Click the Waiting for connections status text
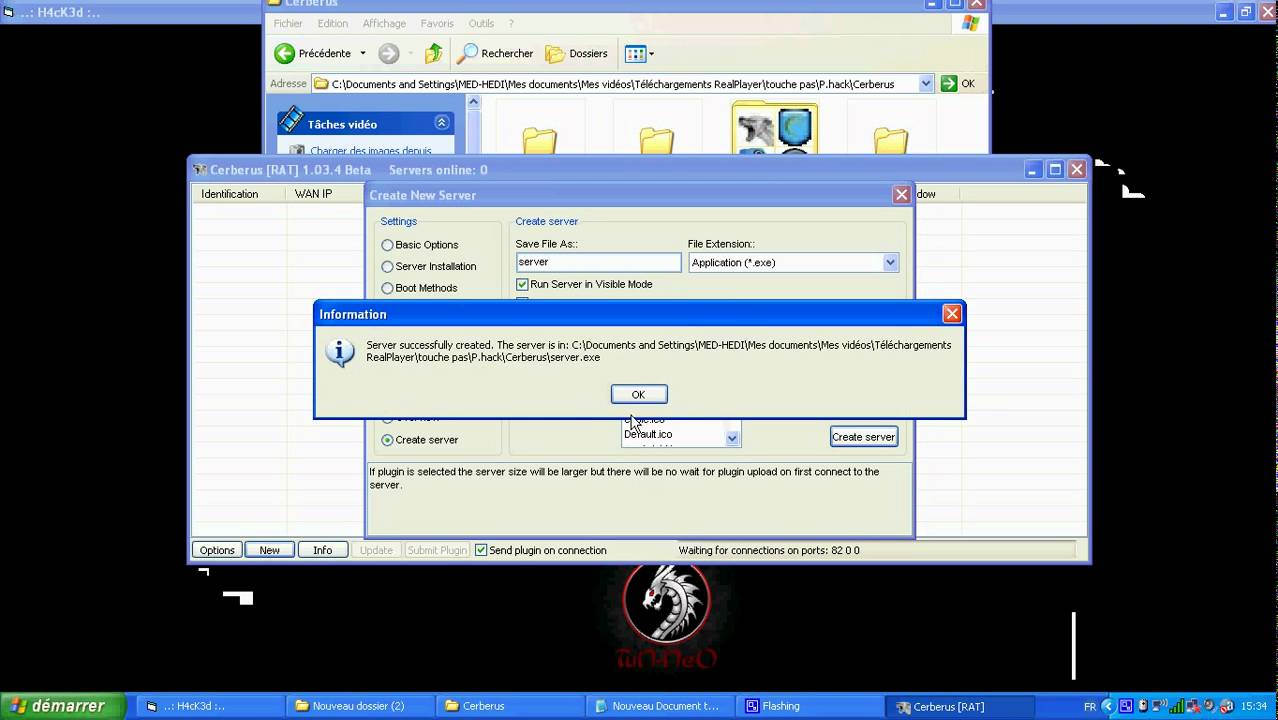This screenshot has height=720, width=1278. click(x=769, y=550)
